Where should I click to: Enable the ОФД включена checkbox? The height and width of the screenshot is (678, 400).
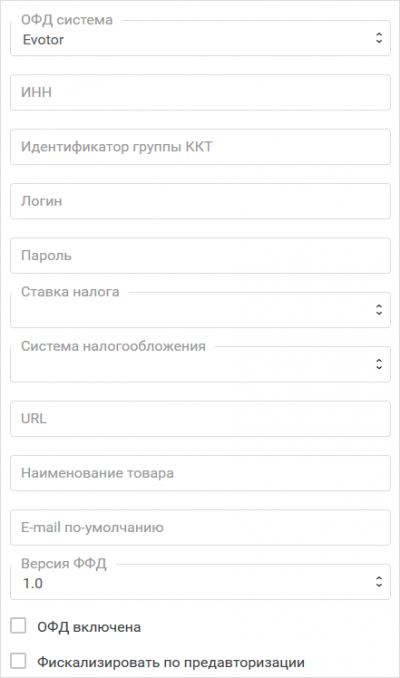click(18, 626)
